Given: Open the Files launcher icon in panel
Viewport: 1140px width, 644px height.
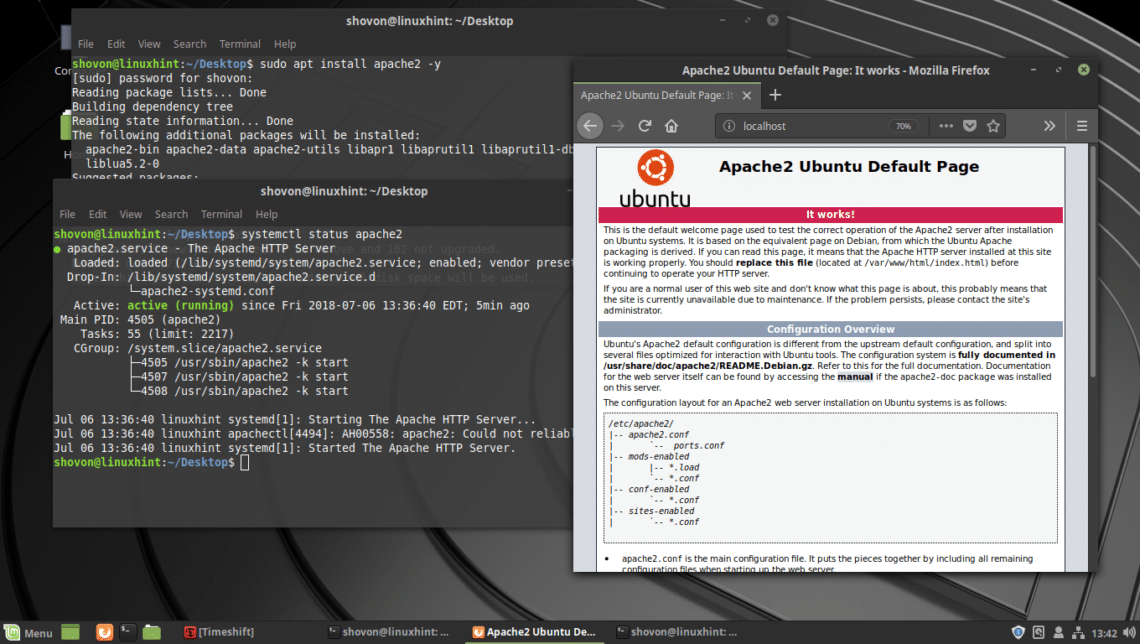Looking at the screenshot, I should pos(151,632).
